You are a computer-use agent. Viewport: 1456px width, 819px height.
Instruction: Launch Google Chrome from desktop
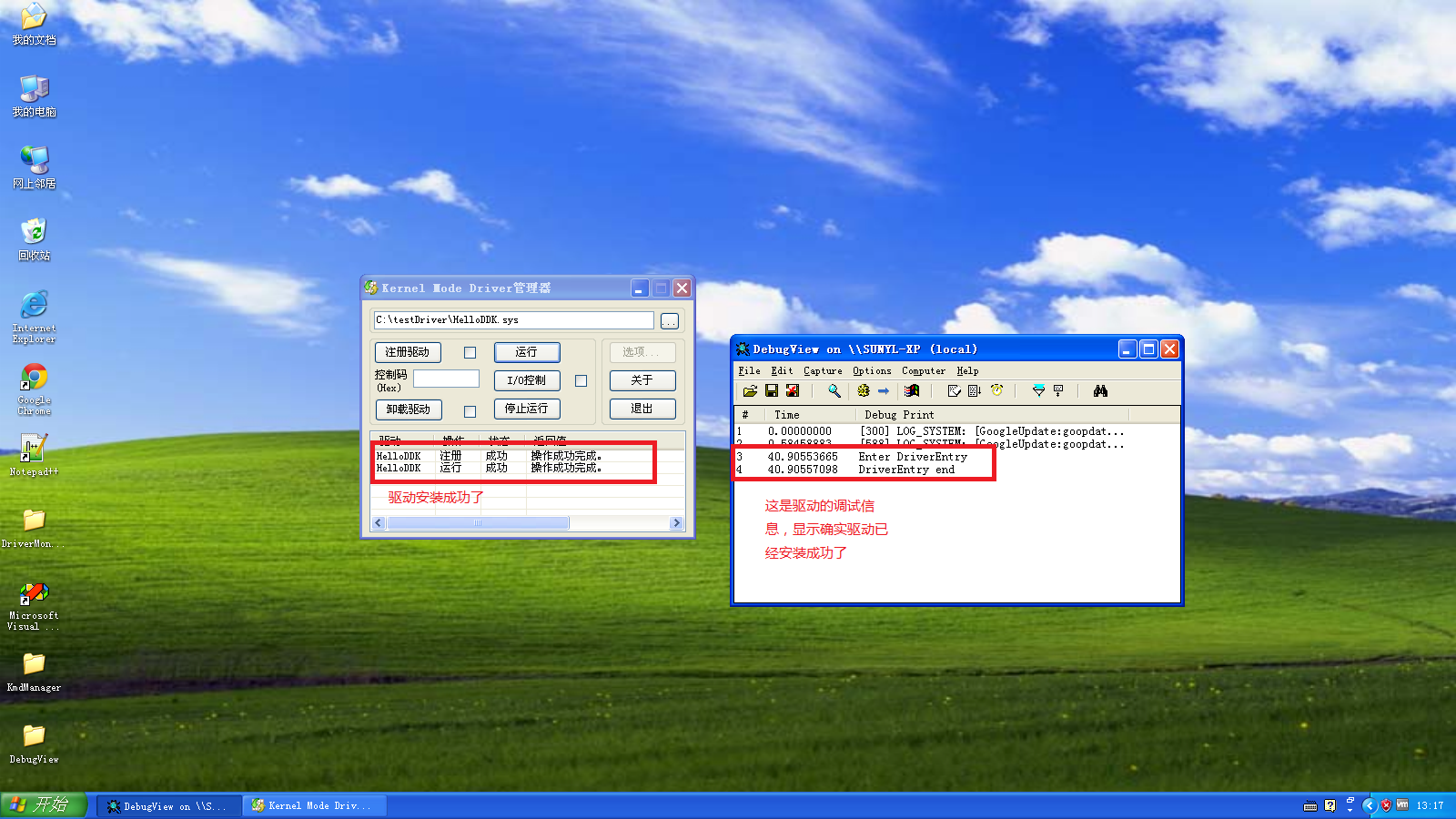pos(34,389)
